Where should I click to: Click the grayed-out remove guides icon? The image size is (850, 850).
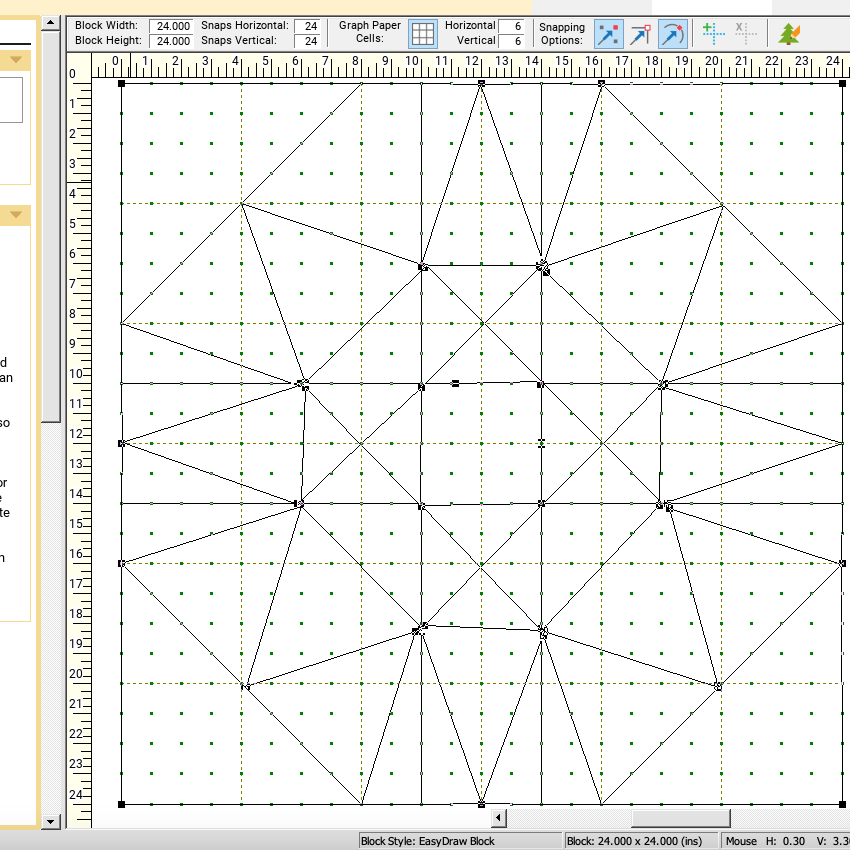[743, 34]
